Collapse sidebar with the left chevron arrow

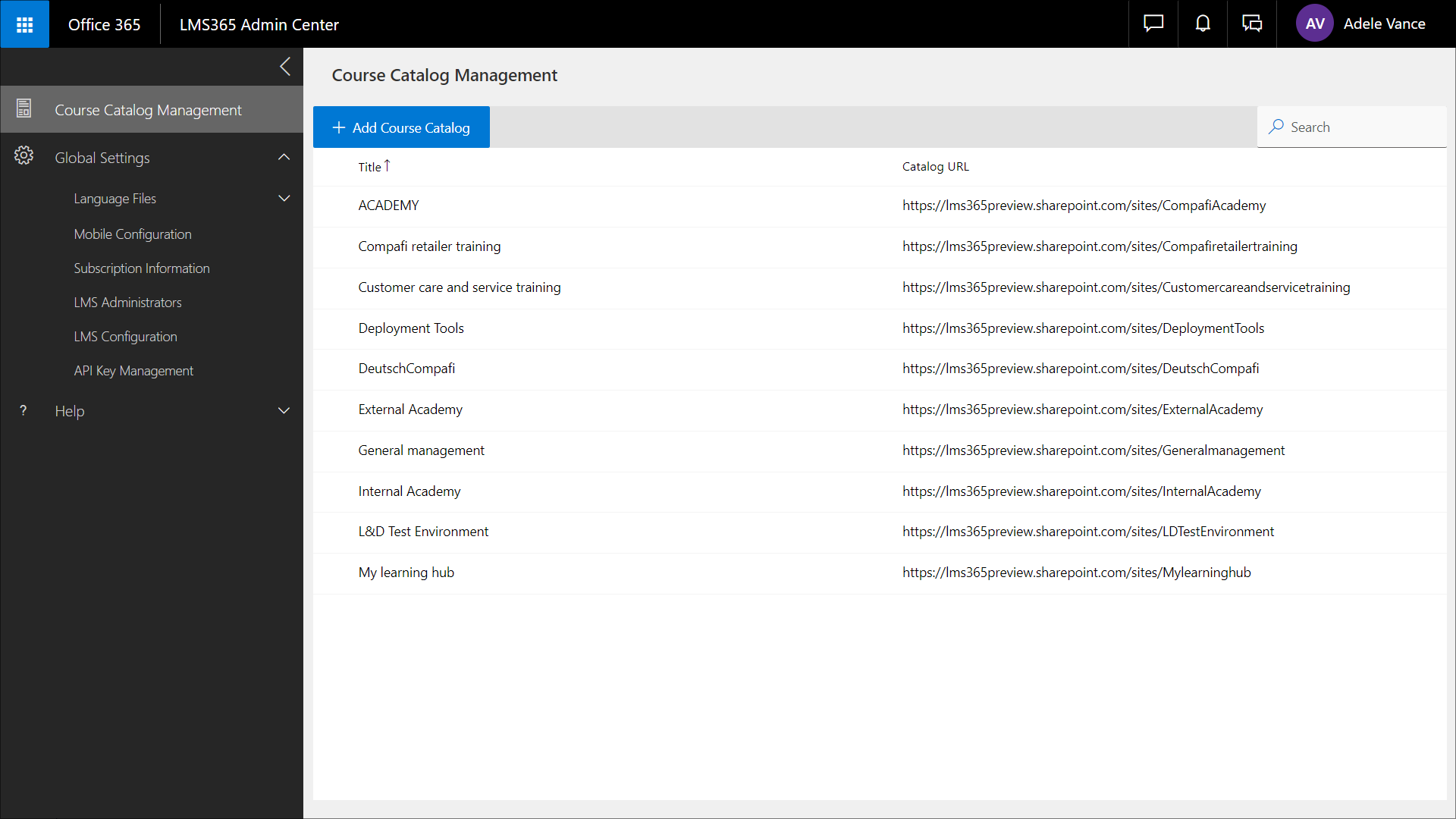(285, 67)
